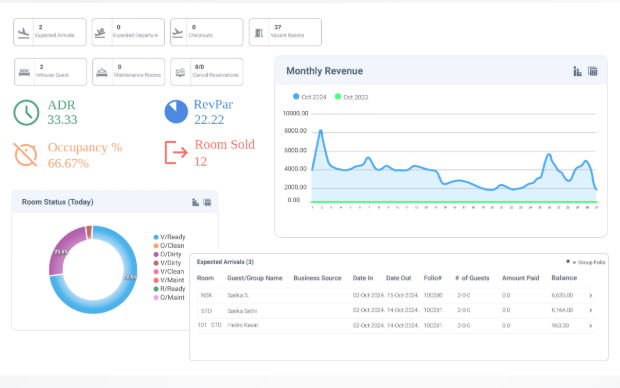This screenshot has height=388, width=620.
Task: Toggle V/Ready in the room status legend
Action: point(169,237)
